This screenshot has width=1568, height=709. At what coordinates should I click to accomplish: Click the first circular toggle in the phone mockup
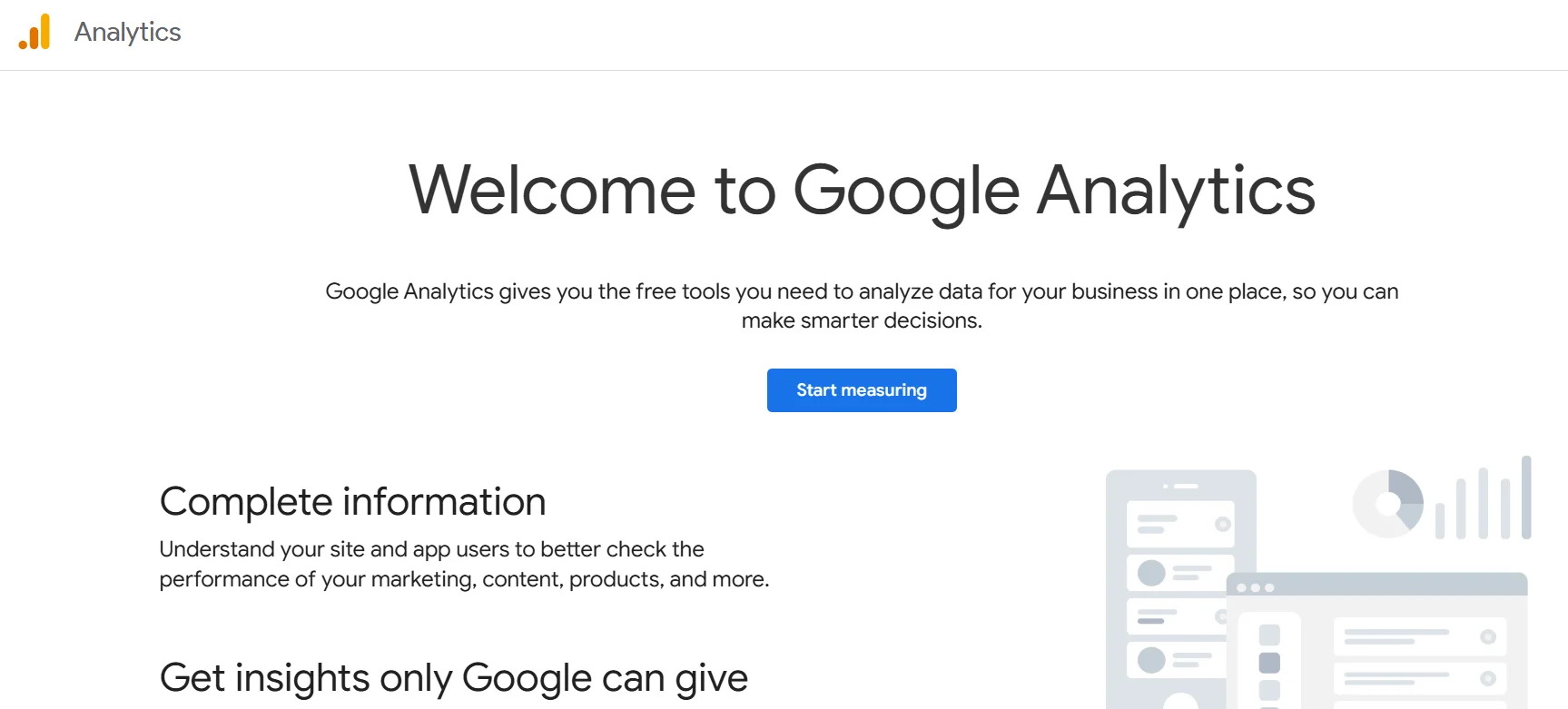(1222, 523)
